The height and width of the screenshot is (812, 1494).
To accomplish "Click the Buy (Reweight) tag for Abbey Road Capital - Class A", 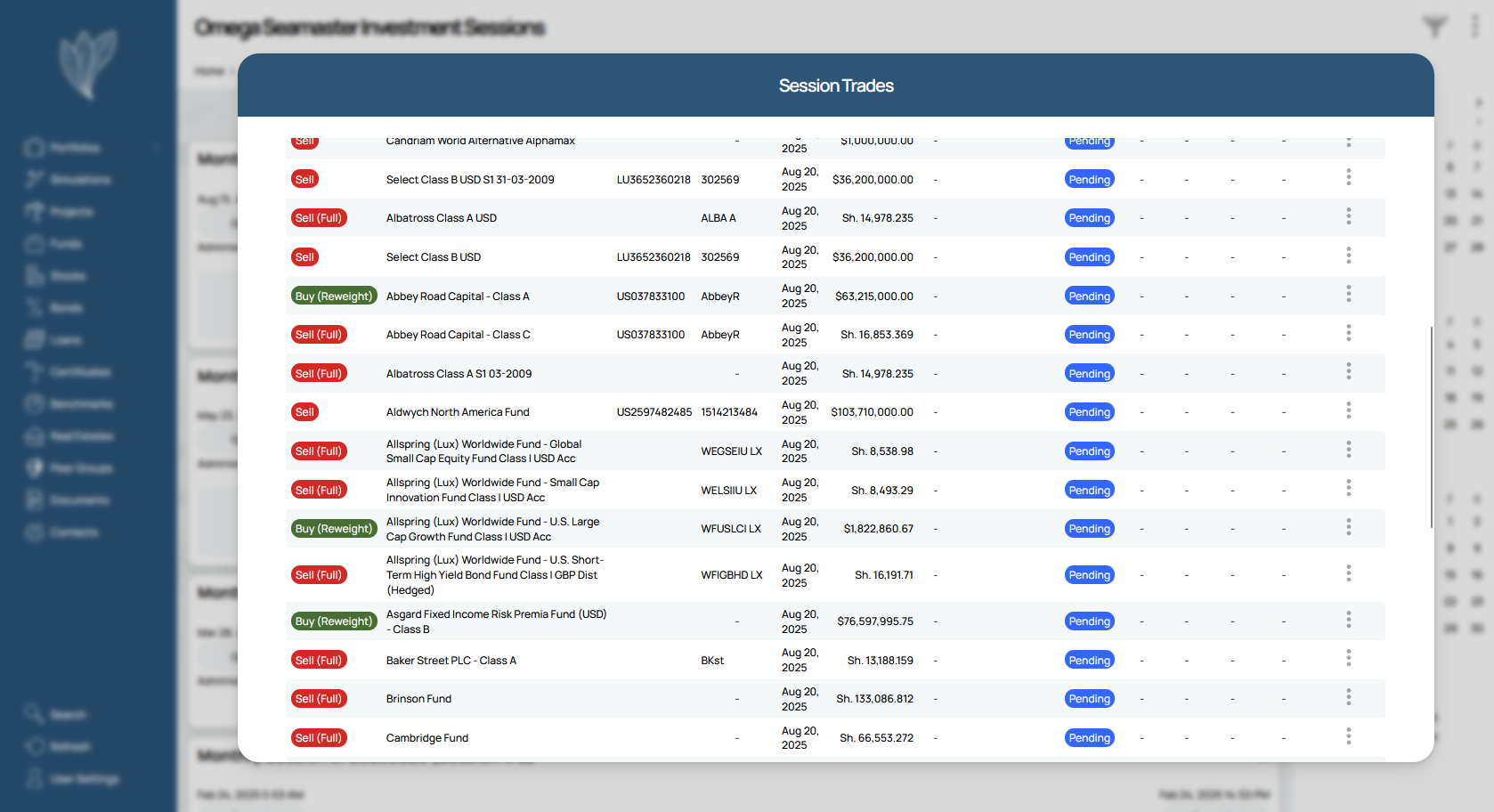I will (x=334, y=296).
